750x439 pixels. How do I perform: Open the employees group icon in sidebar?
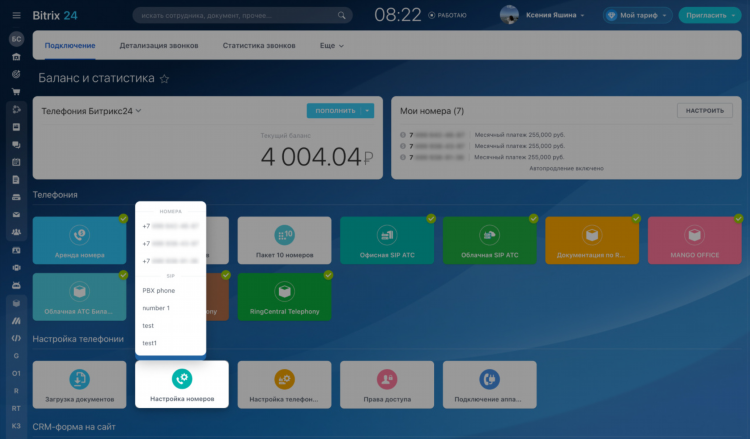click(x=16, y=232)
